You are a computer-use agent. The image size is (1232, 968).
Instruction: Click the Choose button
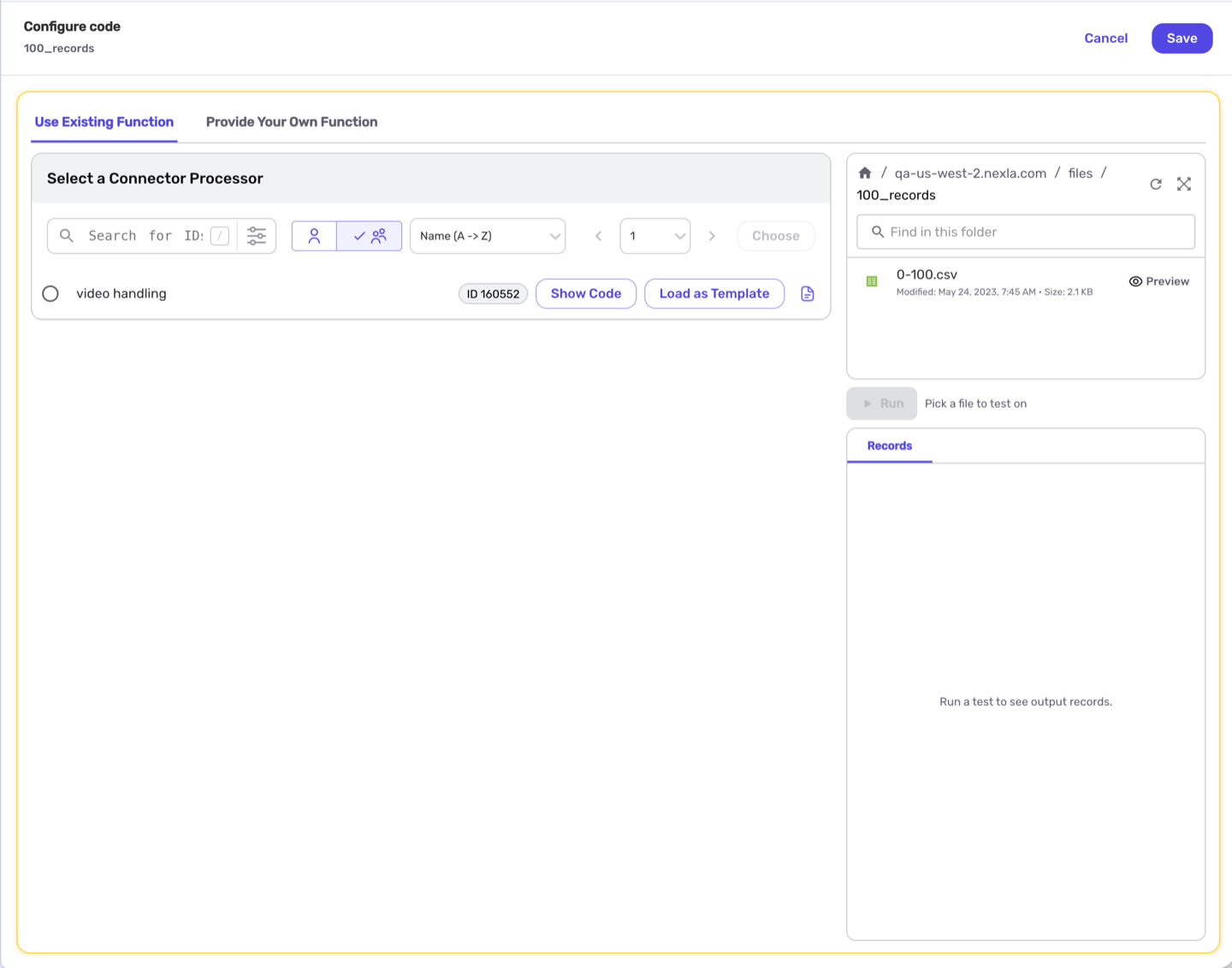tap(776, 236)
